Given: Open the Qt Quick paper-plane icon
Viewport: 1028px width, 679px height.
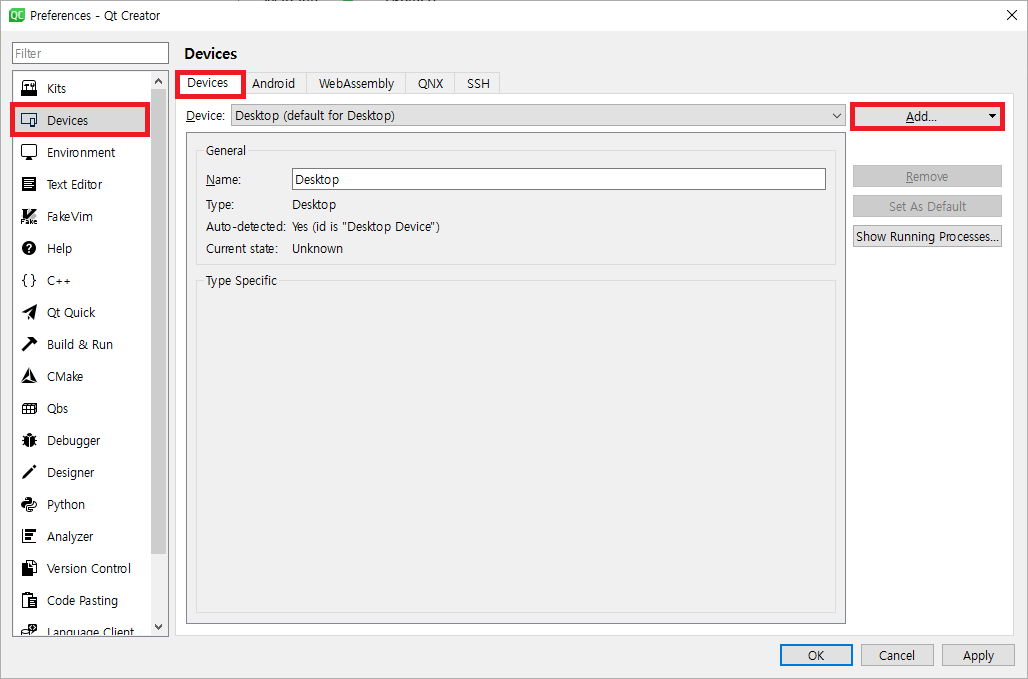Looking at the screenshot, I should pos(30,312).
